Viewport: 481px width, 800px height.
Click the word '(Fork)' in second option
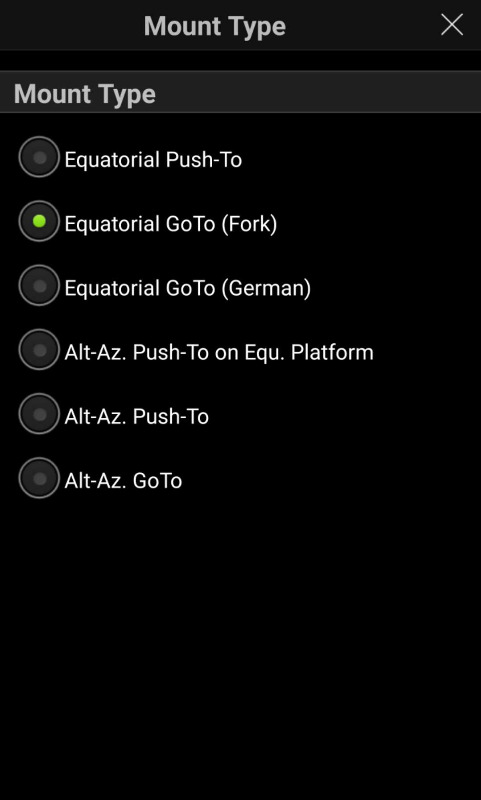(249, 224)
